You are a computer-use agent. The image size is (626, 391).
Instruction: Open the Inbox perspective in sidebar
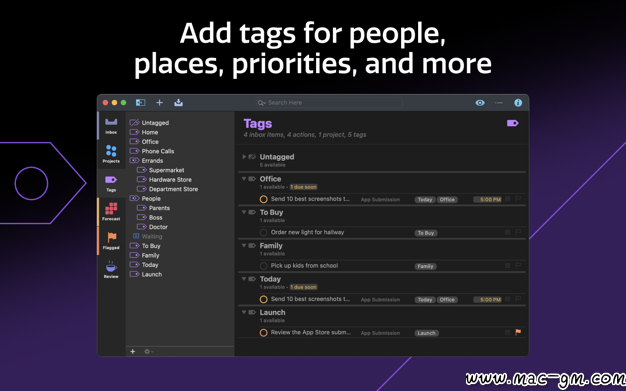111,125
